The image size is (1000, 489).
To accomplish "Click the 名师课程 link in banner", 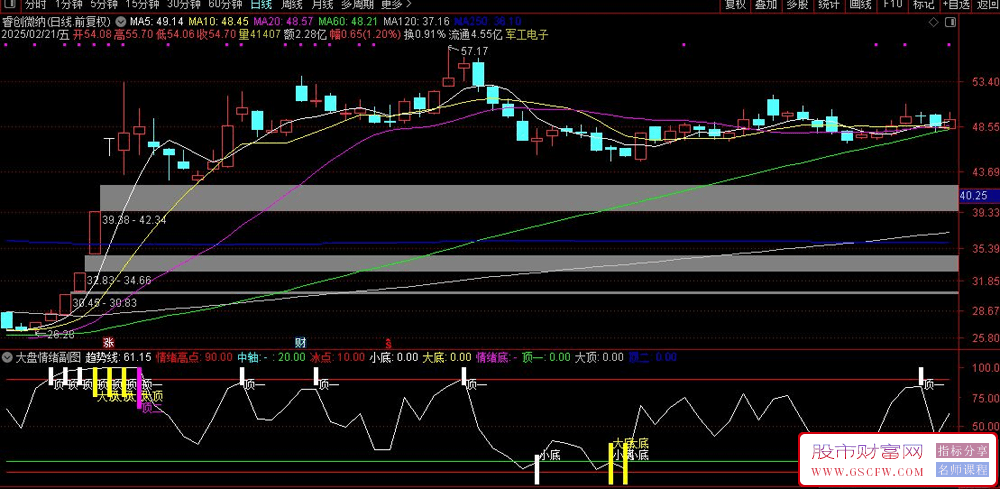I will pos(961,470).
